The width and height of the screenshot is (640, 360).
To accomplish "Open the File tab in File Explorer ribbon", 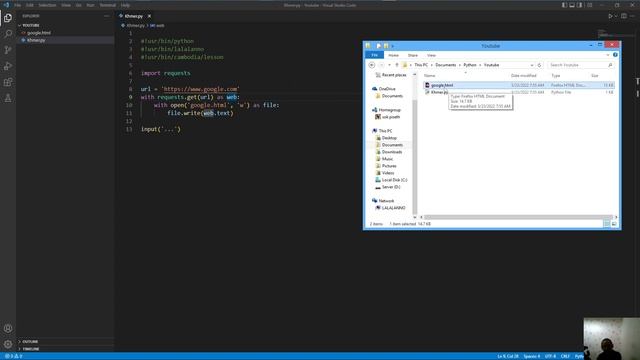I will tap(374, 55).
